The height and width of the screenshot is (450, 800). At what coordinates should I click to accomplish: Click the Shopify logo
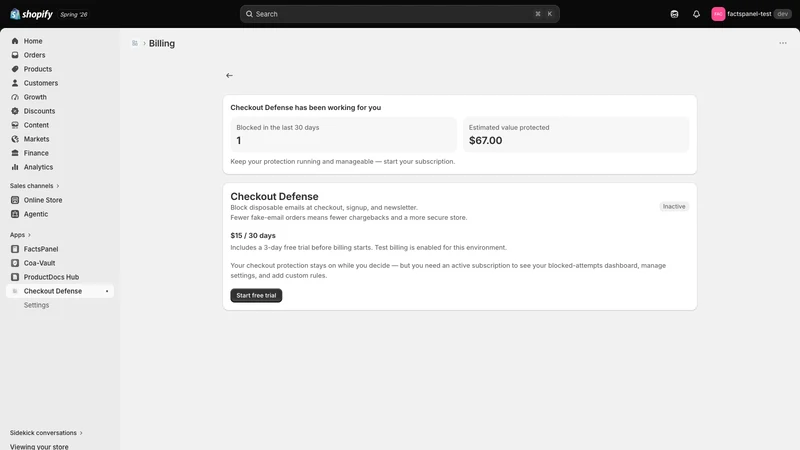[31, 14]
